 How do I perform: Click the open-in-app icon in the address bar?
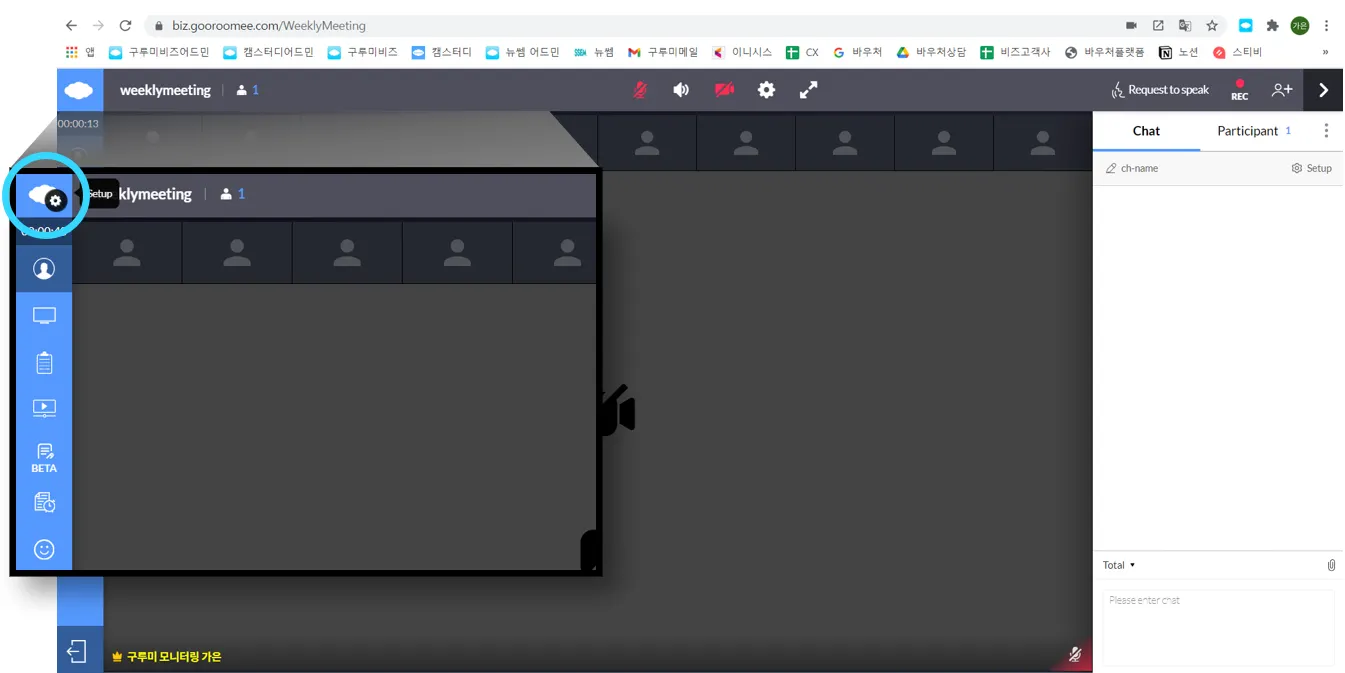pyautogui.click(x=1158, y=25)
